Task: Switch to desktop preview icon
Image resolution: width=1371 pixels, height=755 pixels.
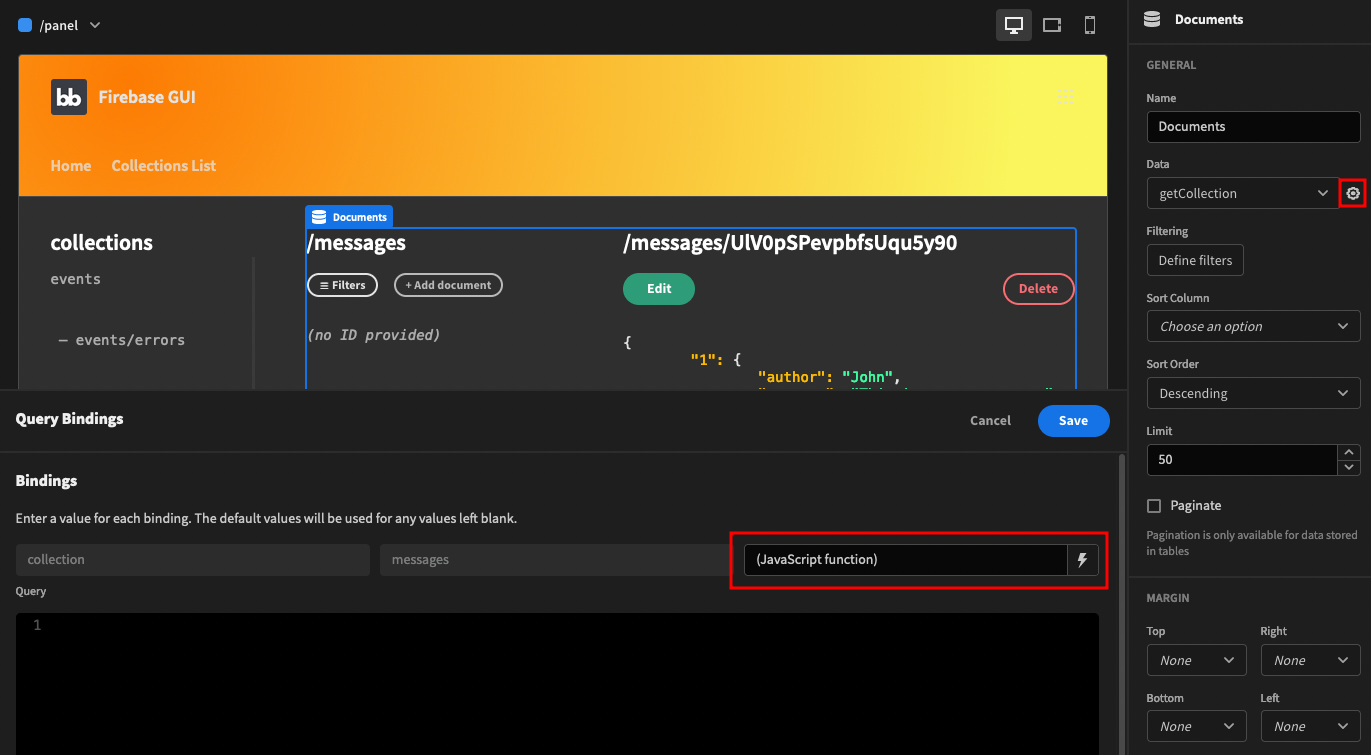Action: tap(1013, 25)
